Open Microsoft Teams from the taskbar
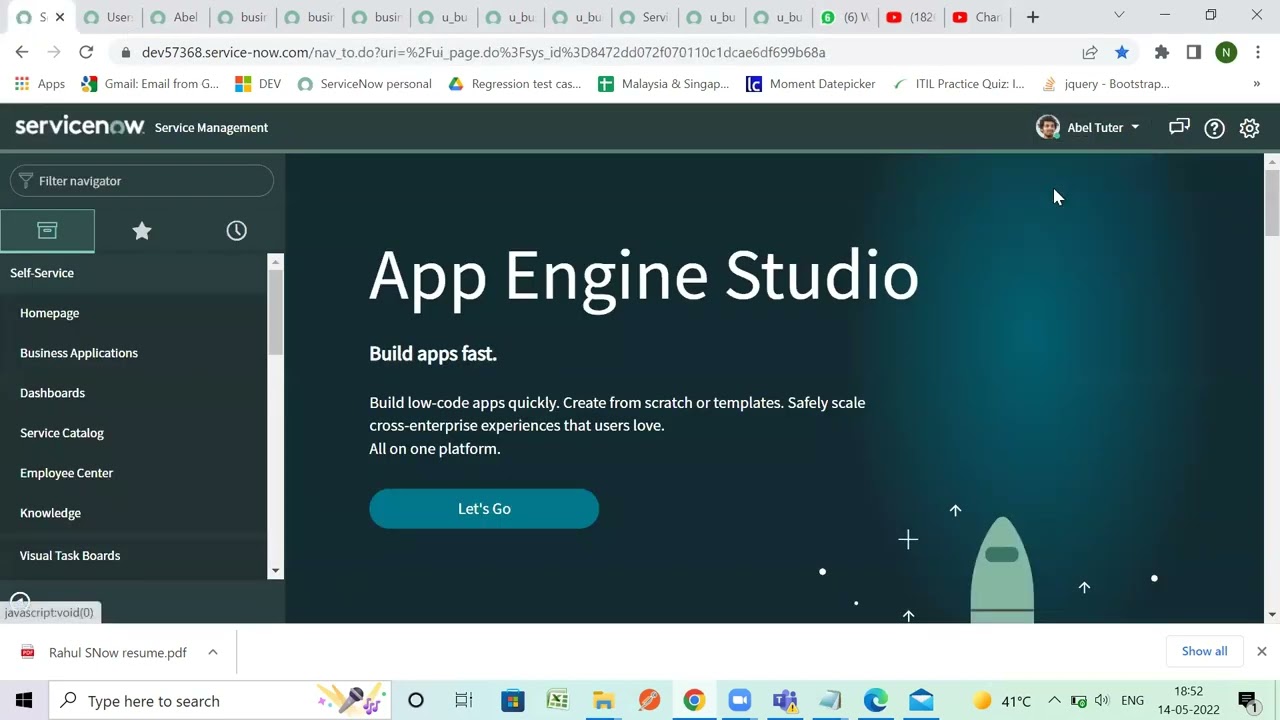This screenshot has height=720, width=1280. 785,701
